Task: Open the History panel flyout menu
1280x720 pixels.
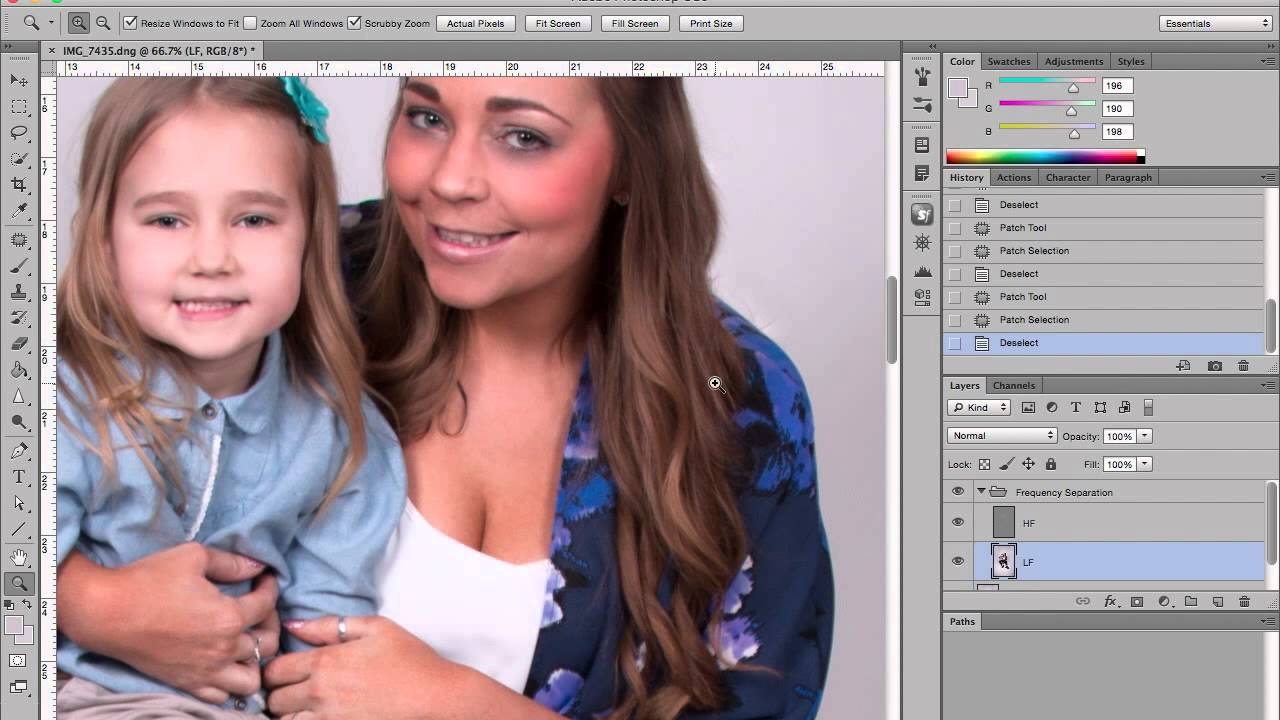Action: (x=1267, y=177)
